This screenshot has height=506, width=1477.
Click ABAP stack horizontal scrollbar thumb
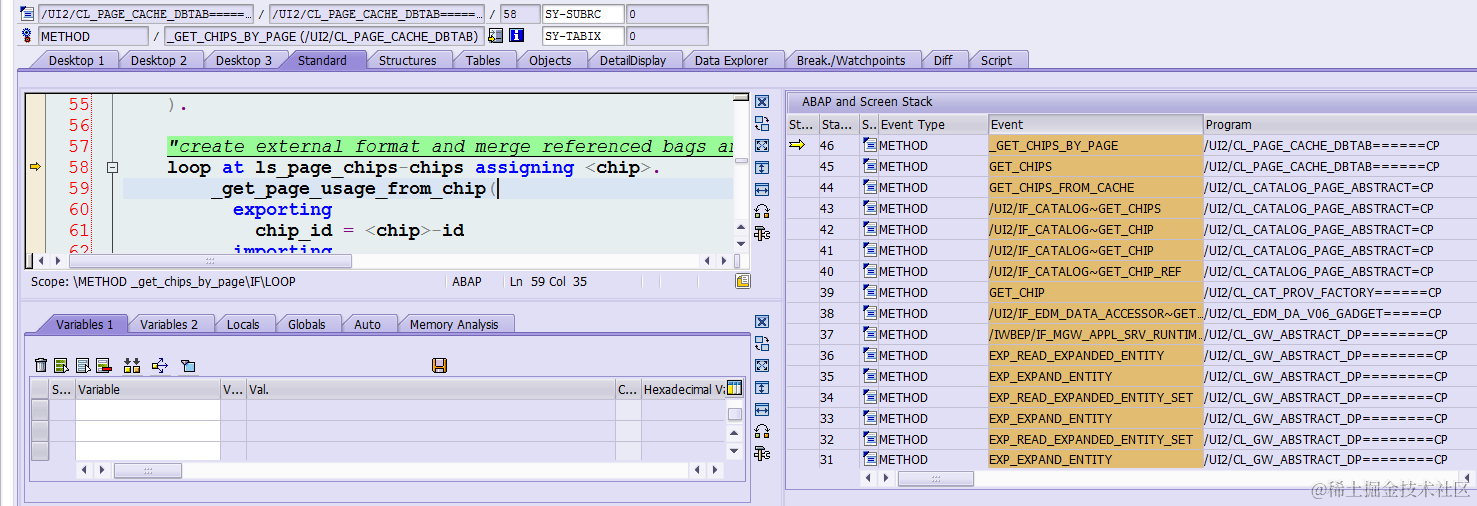tap(935, 479)
